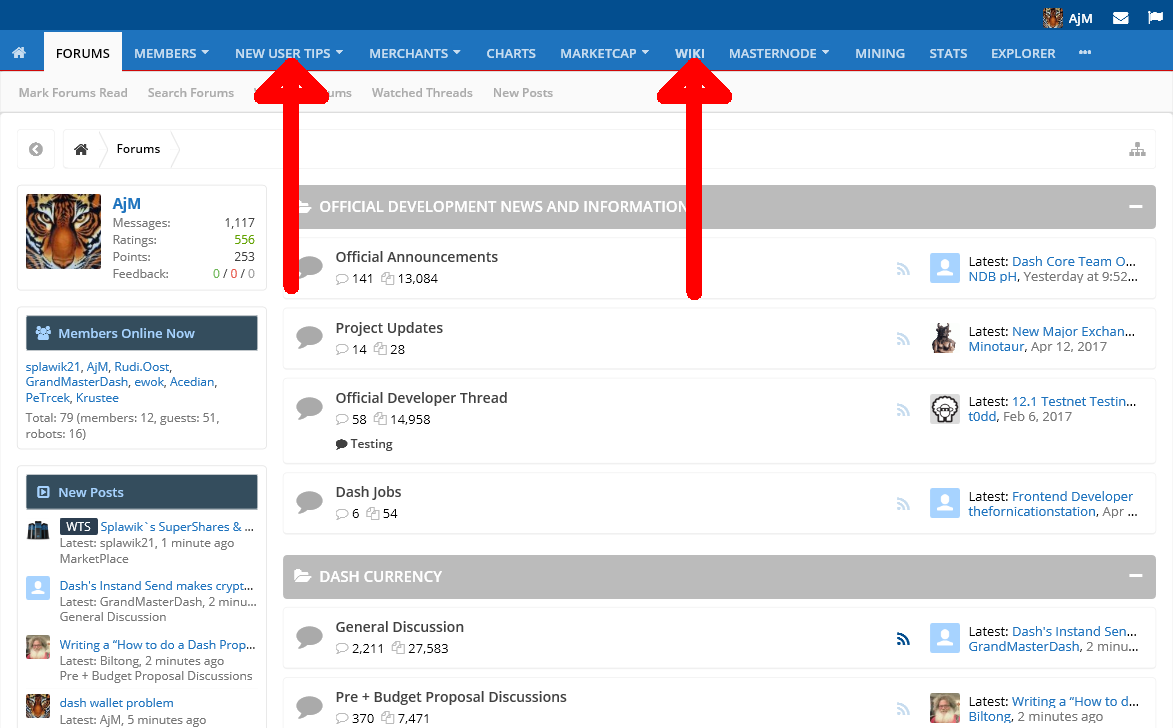This screenshot has height=728, width=1173.
Task: Open Watched Threads link
Action: tap(422, 93)
